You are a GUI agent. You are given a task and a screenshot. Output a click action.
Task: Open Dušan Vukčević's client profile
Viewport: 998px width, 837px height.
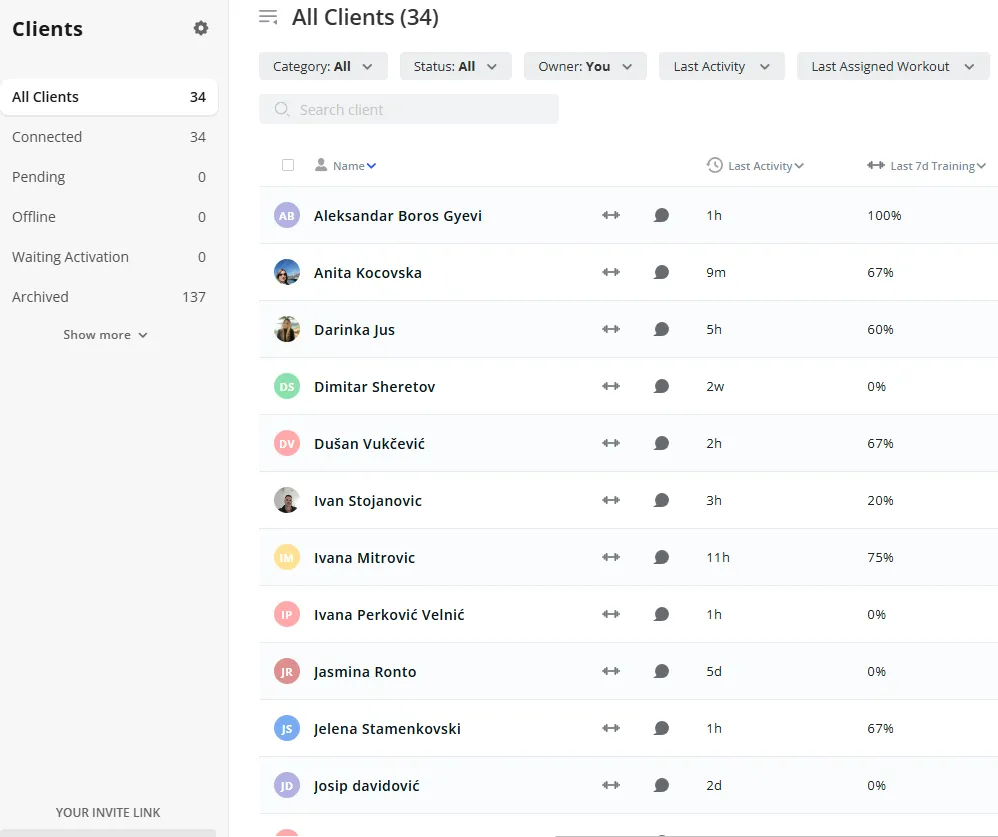(x=369, y=443)
